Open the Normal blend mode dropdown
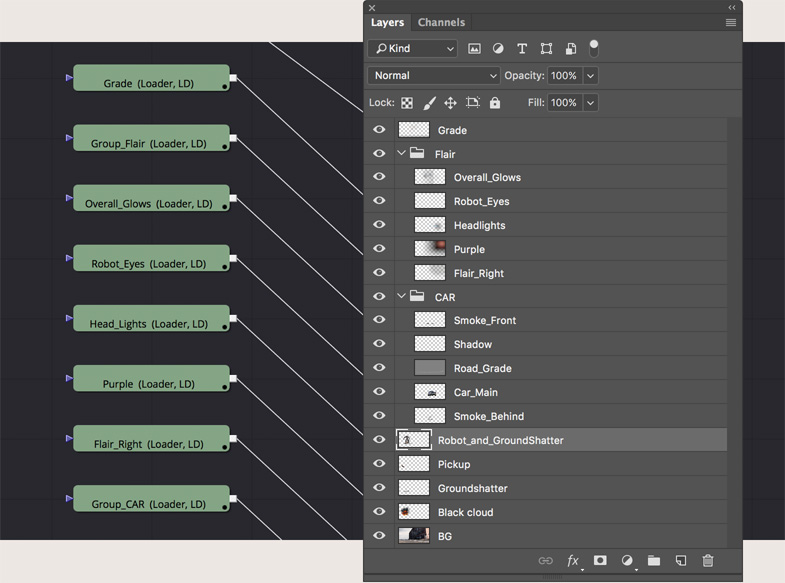 [x=434, y=76]
